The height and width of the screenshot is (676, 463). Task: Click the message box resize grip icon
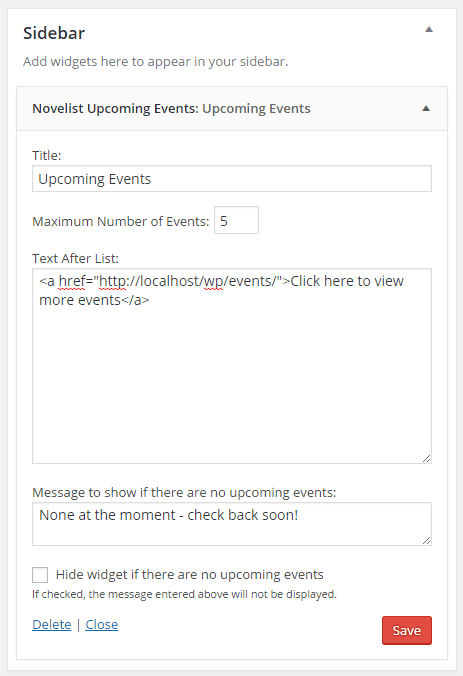[x=426, y=540]
